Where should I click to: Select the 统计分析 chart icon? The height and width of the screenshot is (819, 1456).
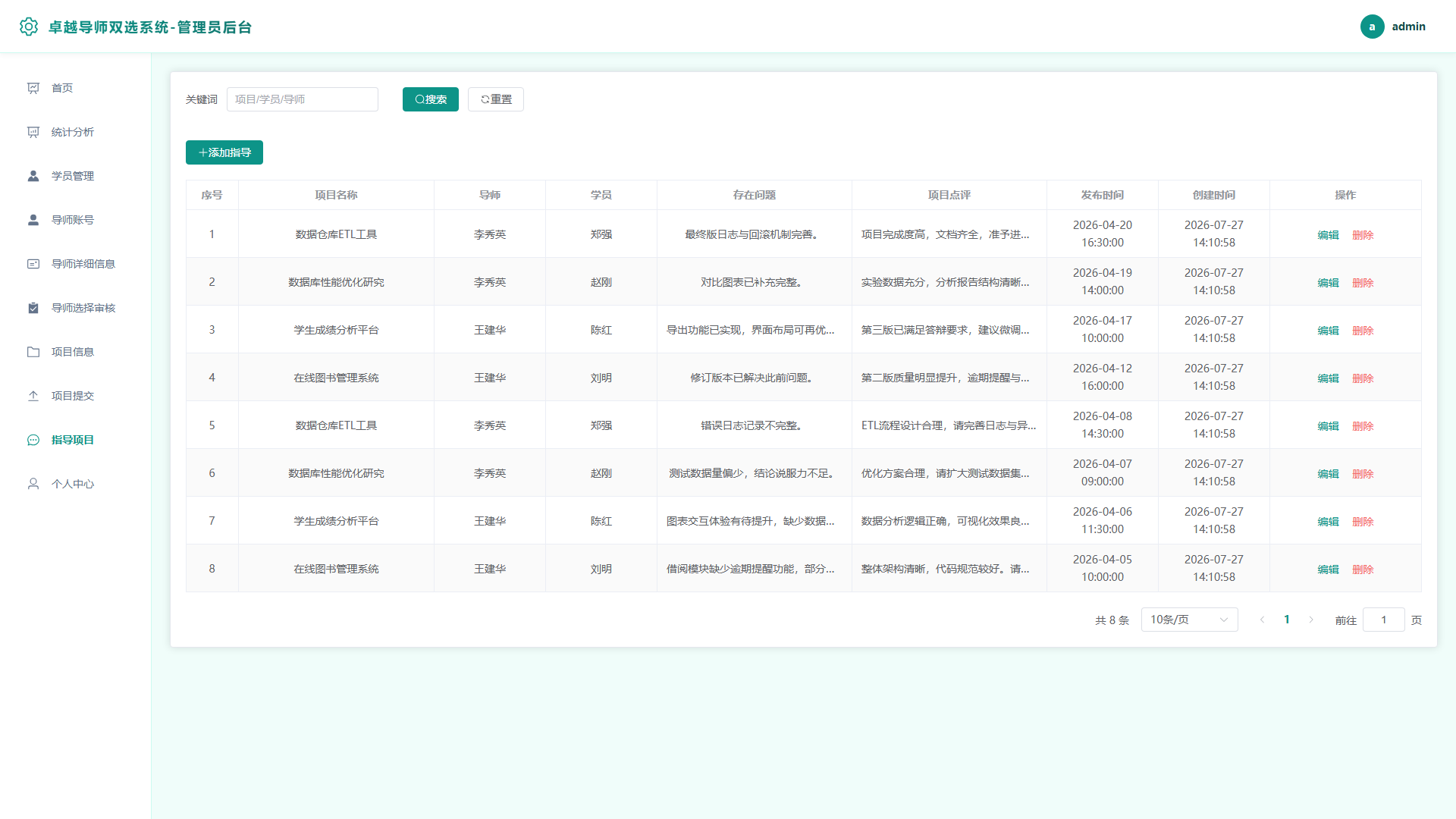point(33,132)
